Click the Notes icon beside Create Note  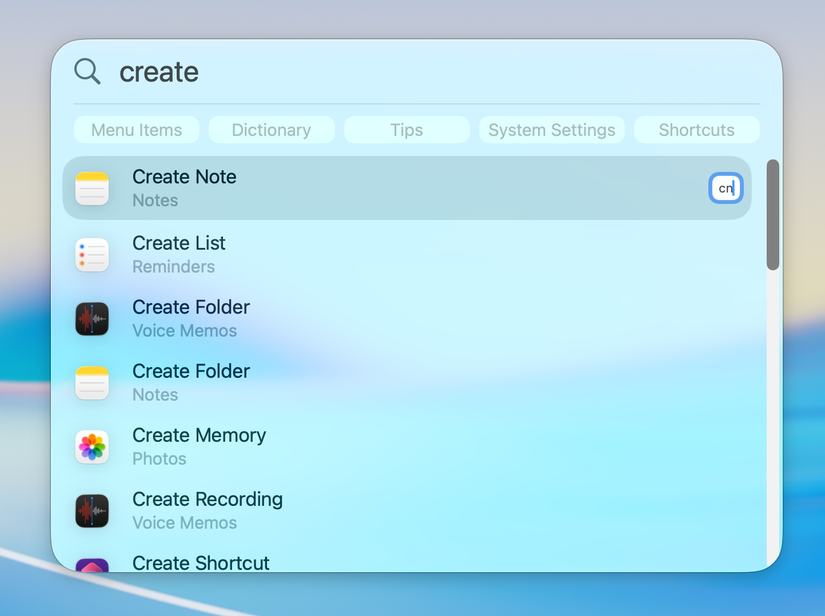92,188
